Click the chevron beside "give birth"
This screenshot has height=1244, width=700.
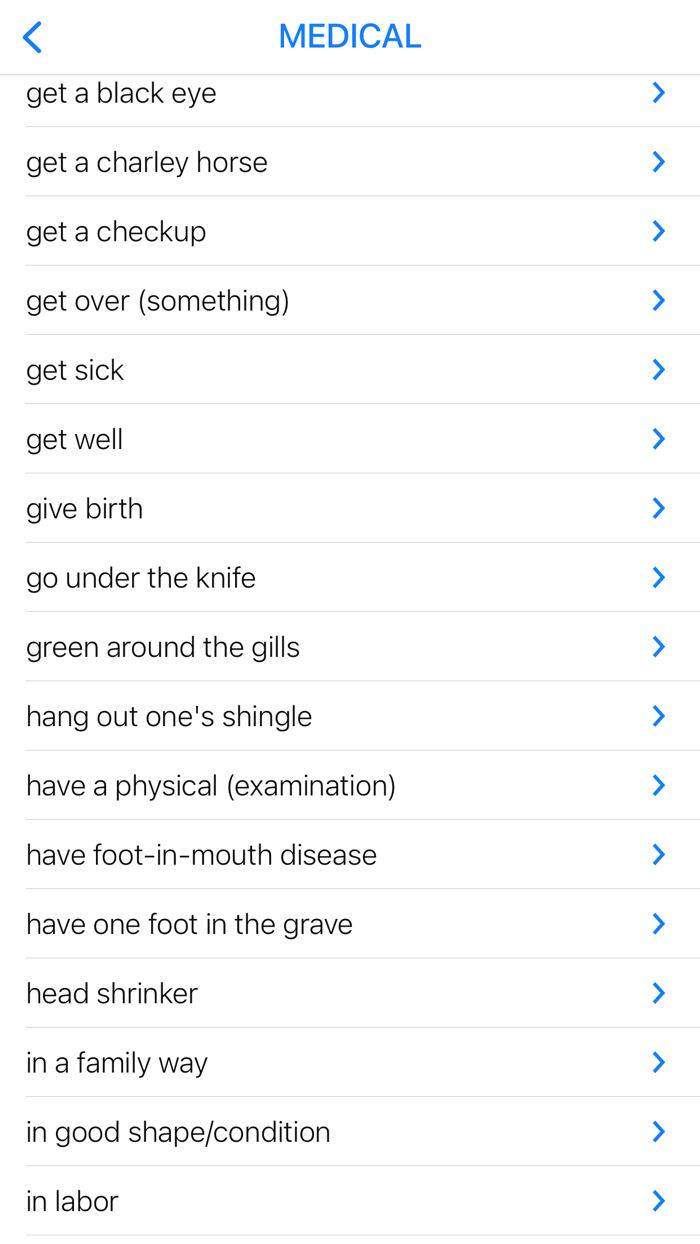(658, 508)
